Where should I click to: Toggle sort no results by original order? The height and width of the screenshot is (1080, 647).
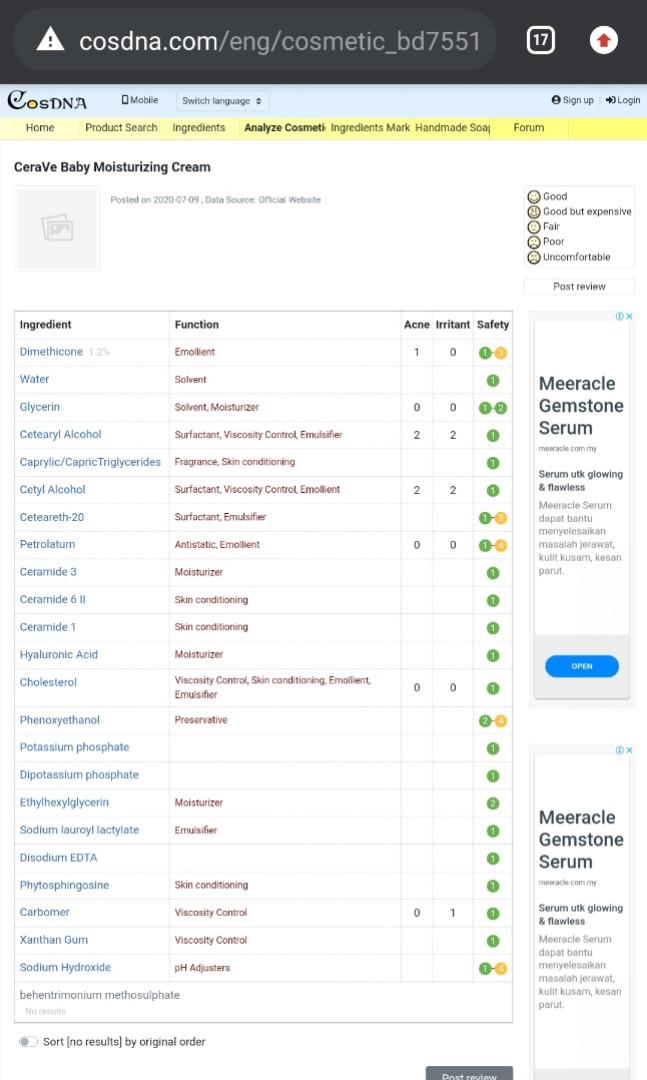[x=28, y=1042]
